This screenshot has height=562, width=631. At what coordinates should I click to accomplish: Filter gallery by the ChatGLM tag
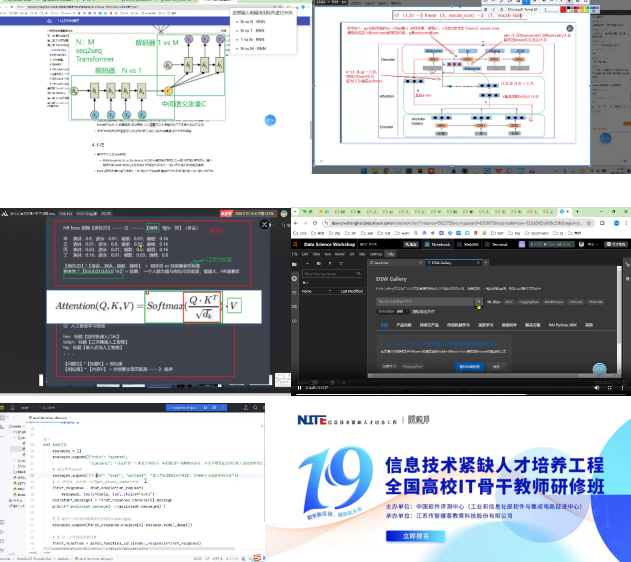[595, 302]
